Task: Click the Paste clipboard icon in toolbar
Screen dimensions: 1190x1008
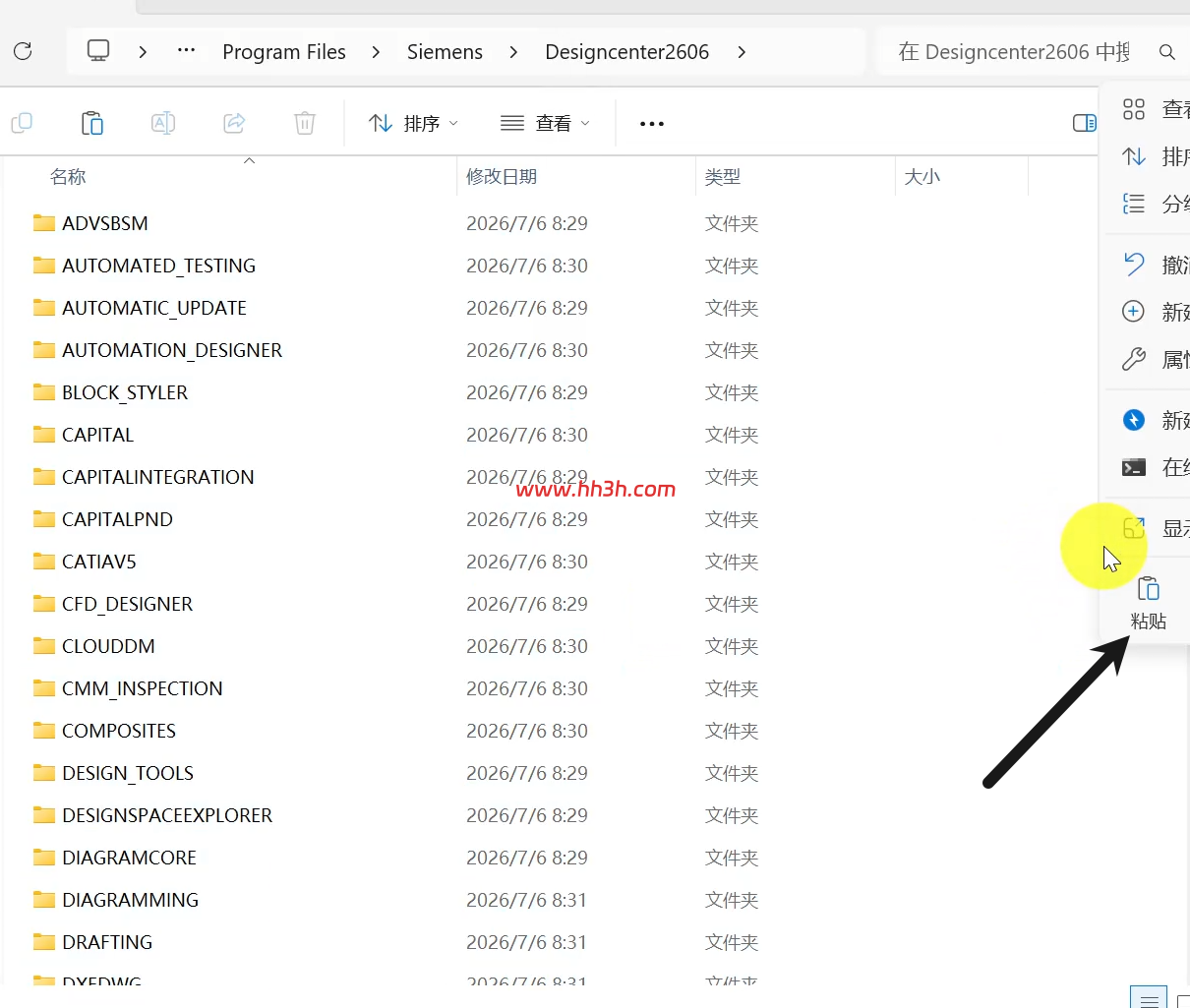Action: 92,123
